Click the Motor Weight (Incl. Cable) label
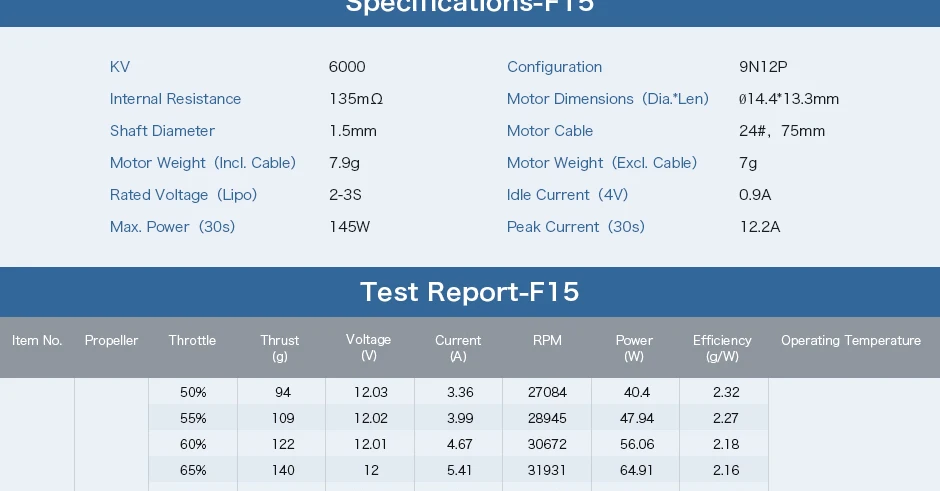This screenshot has height=491, width=940. coord(203,163)
